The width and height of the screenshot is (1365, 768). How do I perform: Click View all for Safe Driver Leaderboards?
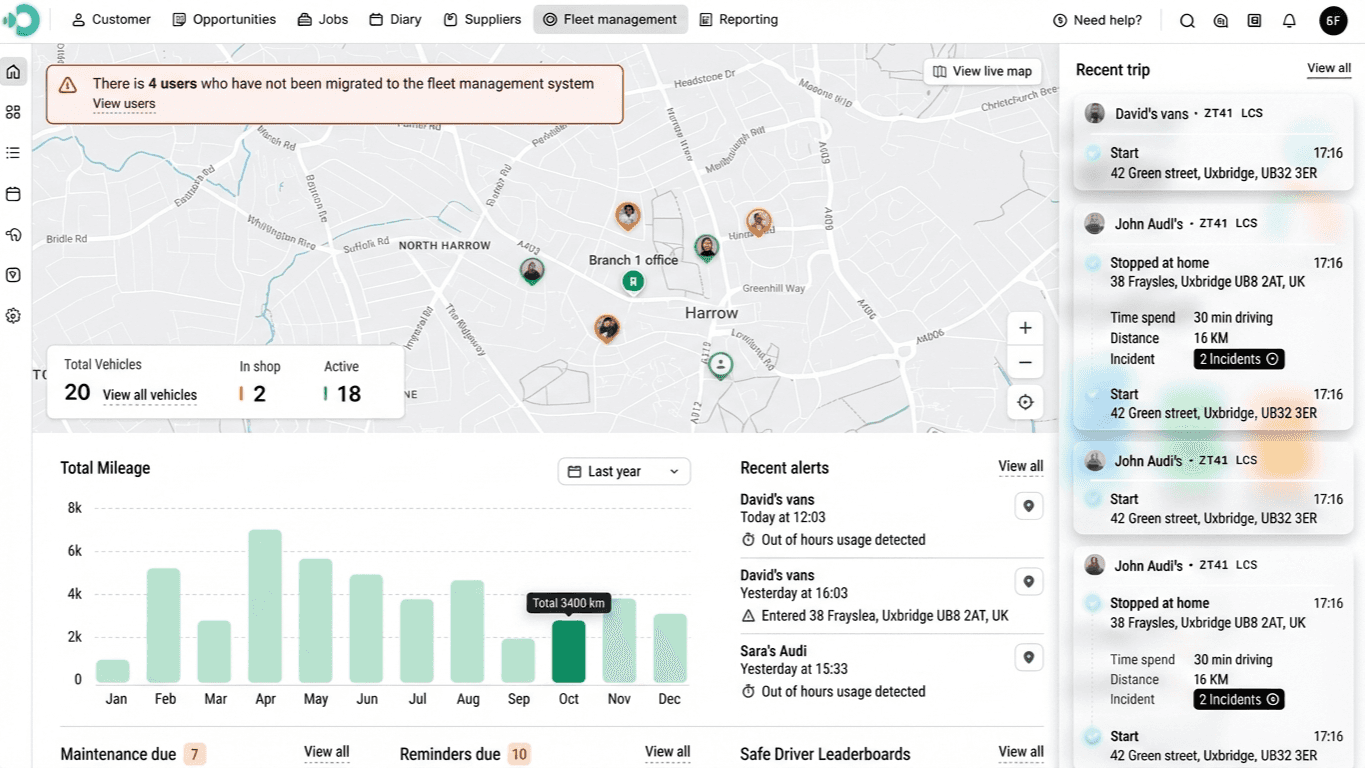tap(1021, 752)
